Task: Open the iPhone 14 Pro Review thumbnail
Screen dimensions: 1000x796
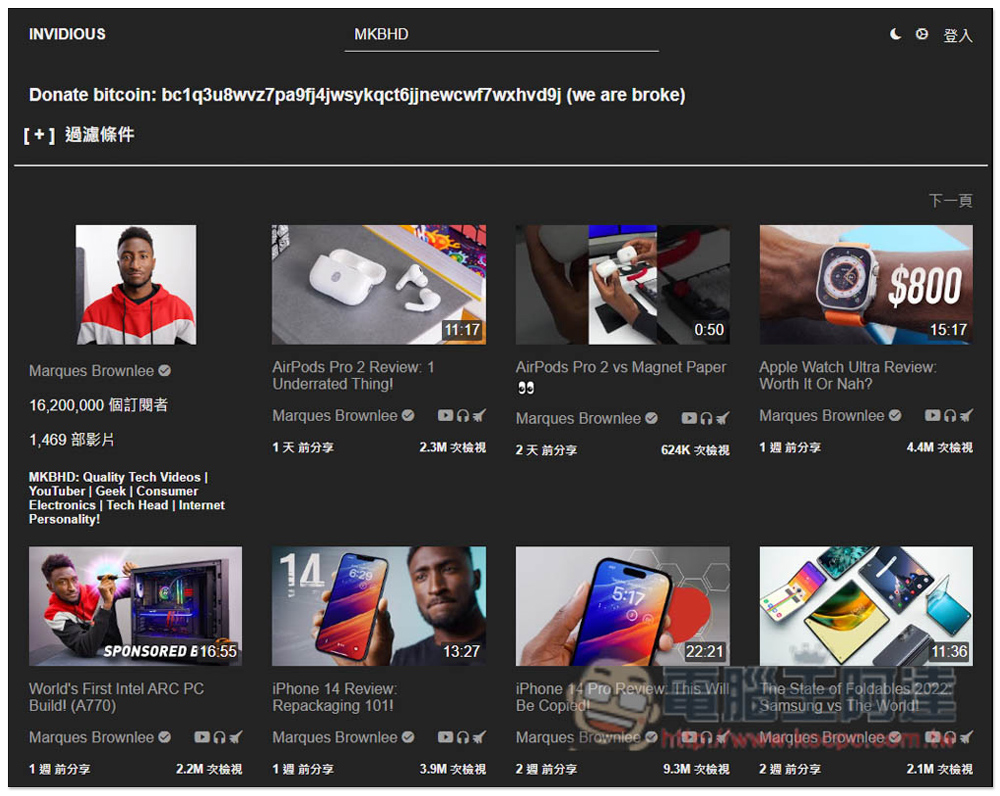Action: (x=622, y=606)
